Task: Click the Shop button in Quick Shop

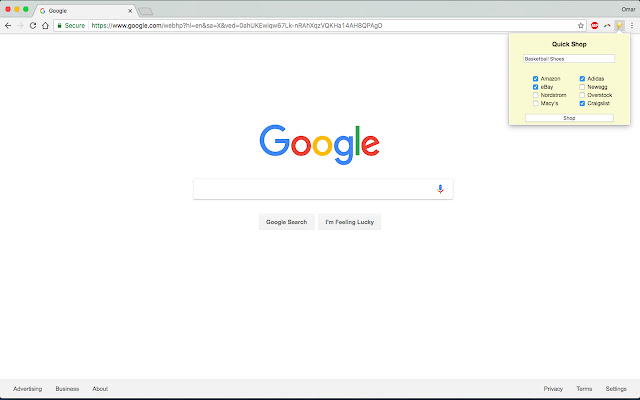Action: click(569, 118)
